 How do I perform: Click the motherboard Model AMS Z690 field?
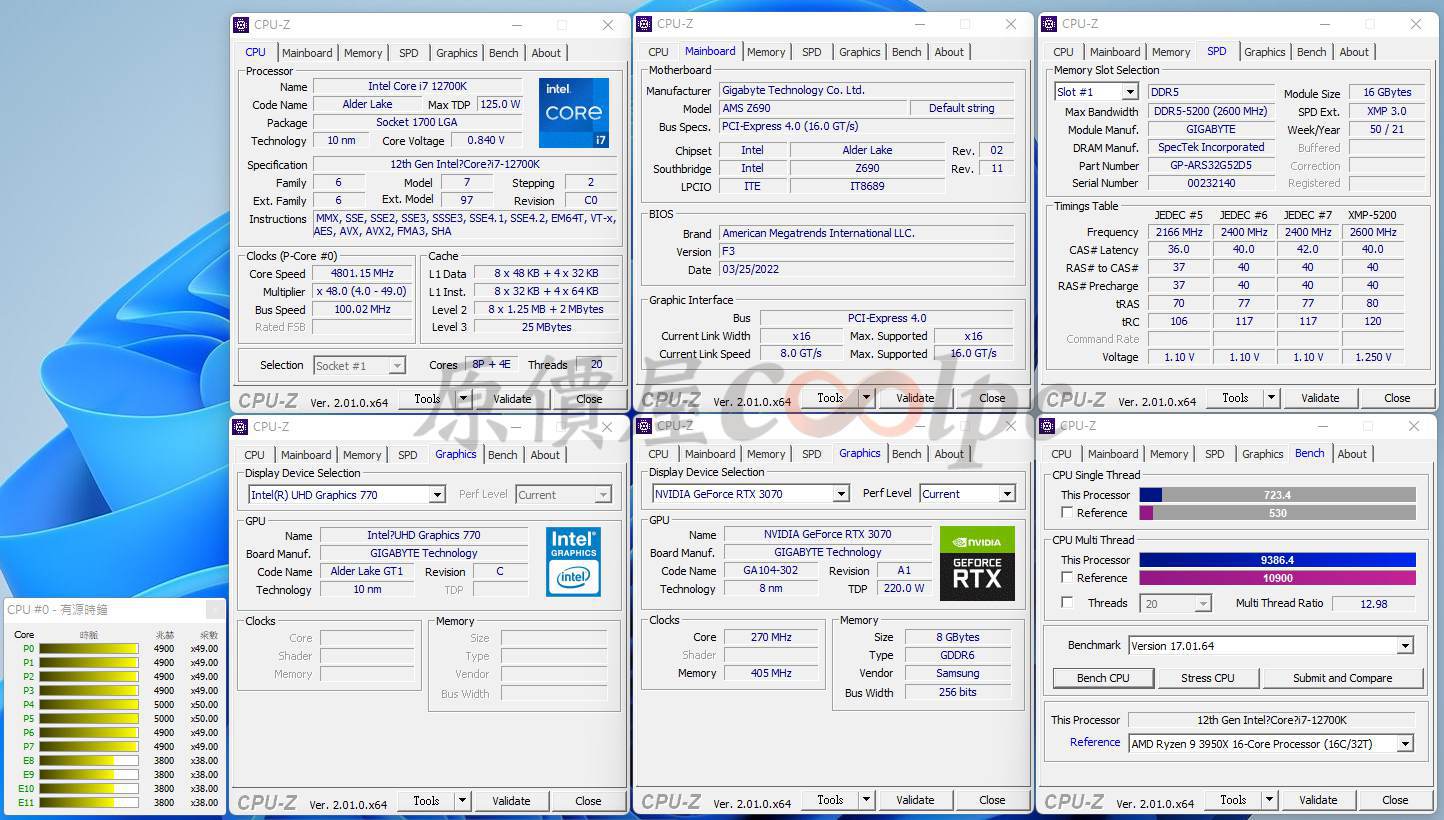click(813, 108)
